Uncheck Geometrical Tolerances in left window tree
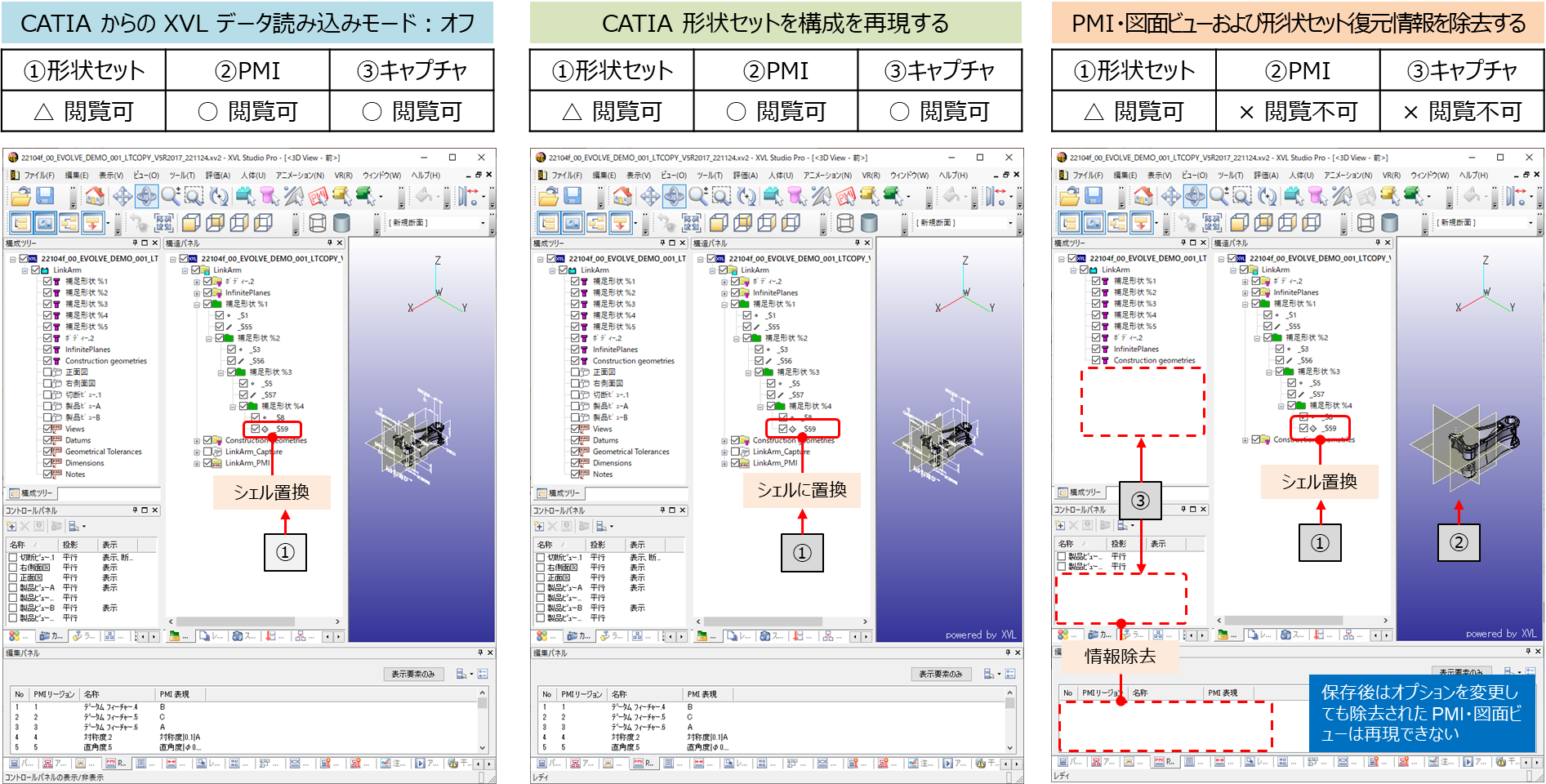The image size is (1546, 784). (x=47, y=452)
